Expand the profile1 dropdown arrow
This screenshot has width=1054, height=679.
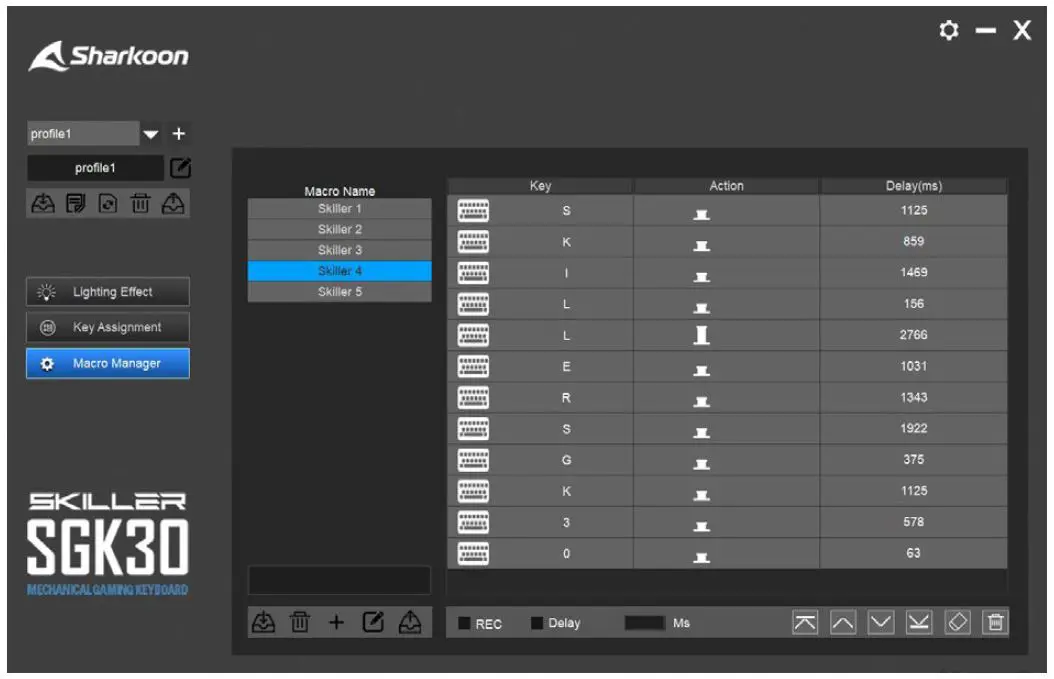(151, 134)
